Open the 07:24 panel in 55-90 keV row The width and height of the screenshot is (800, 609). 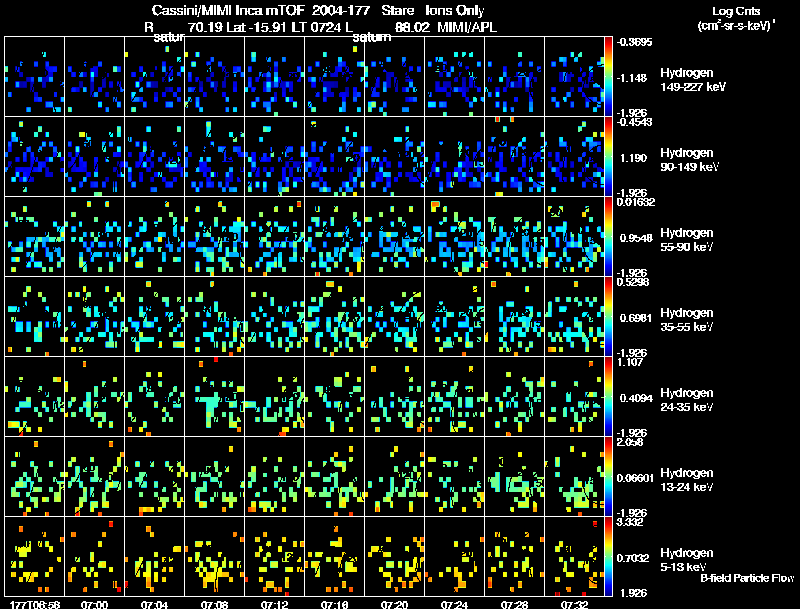(455, 237)
